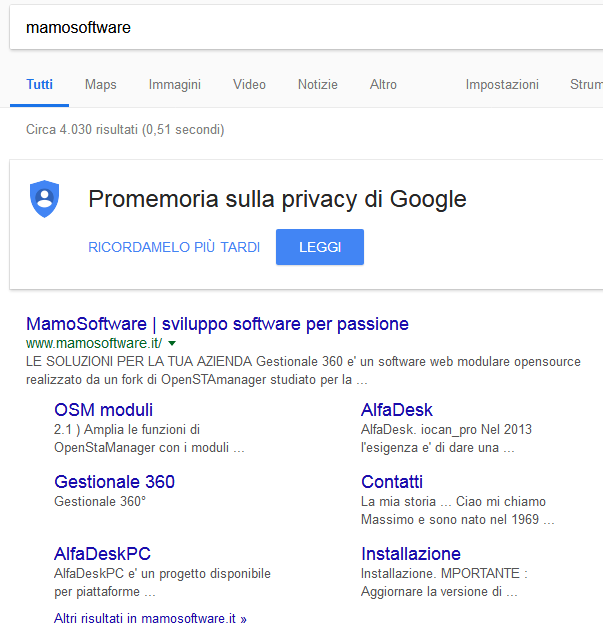This screenshot has width=603, height=644.
Task: Select the Tutti tab
Action: click(x=40, y=85)
